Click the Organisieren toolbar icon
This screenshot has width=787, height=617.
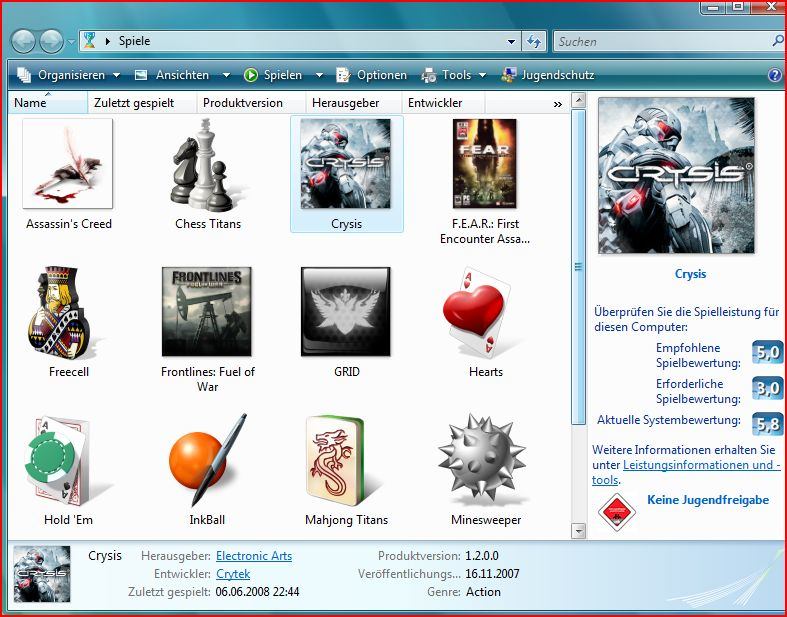[24, 75]
